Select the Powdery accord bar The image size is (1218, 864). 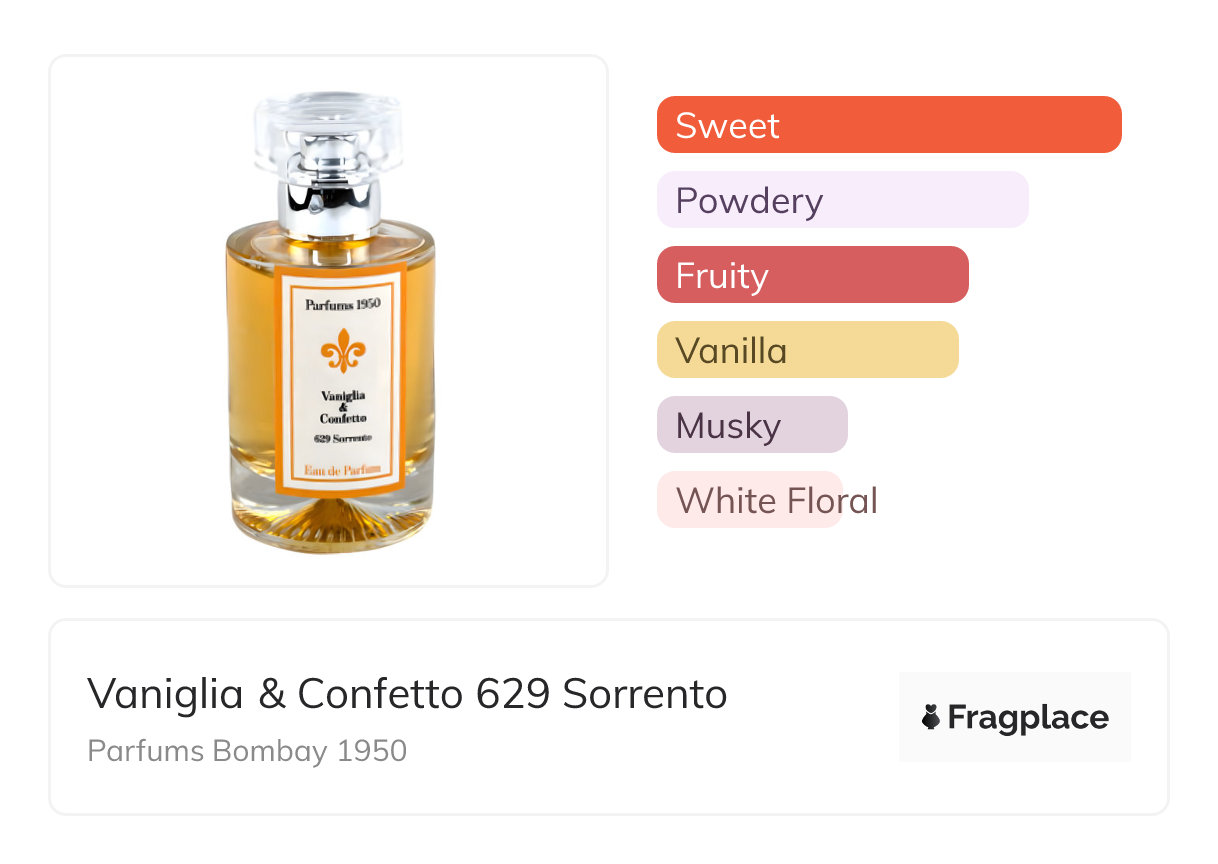pos(842,200)
